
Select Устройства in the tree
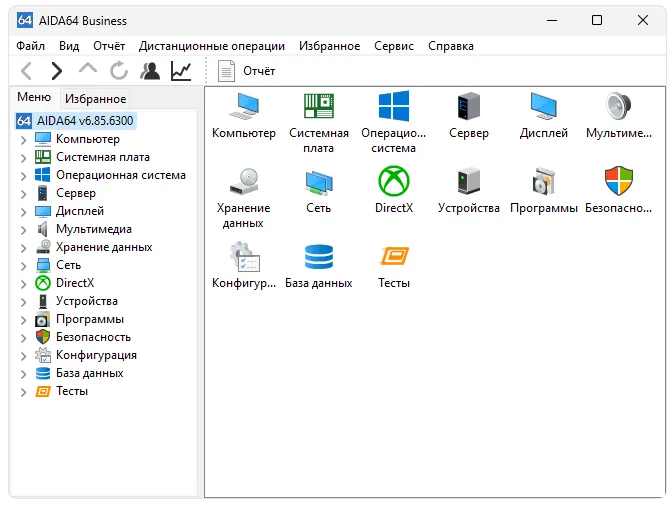click(87, 301)
